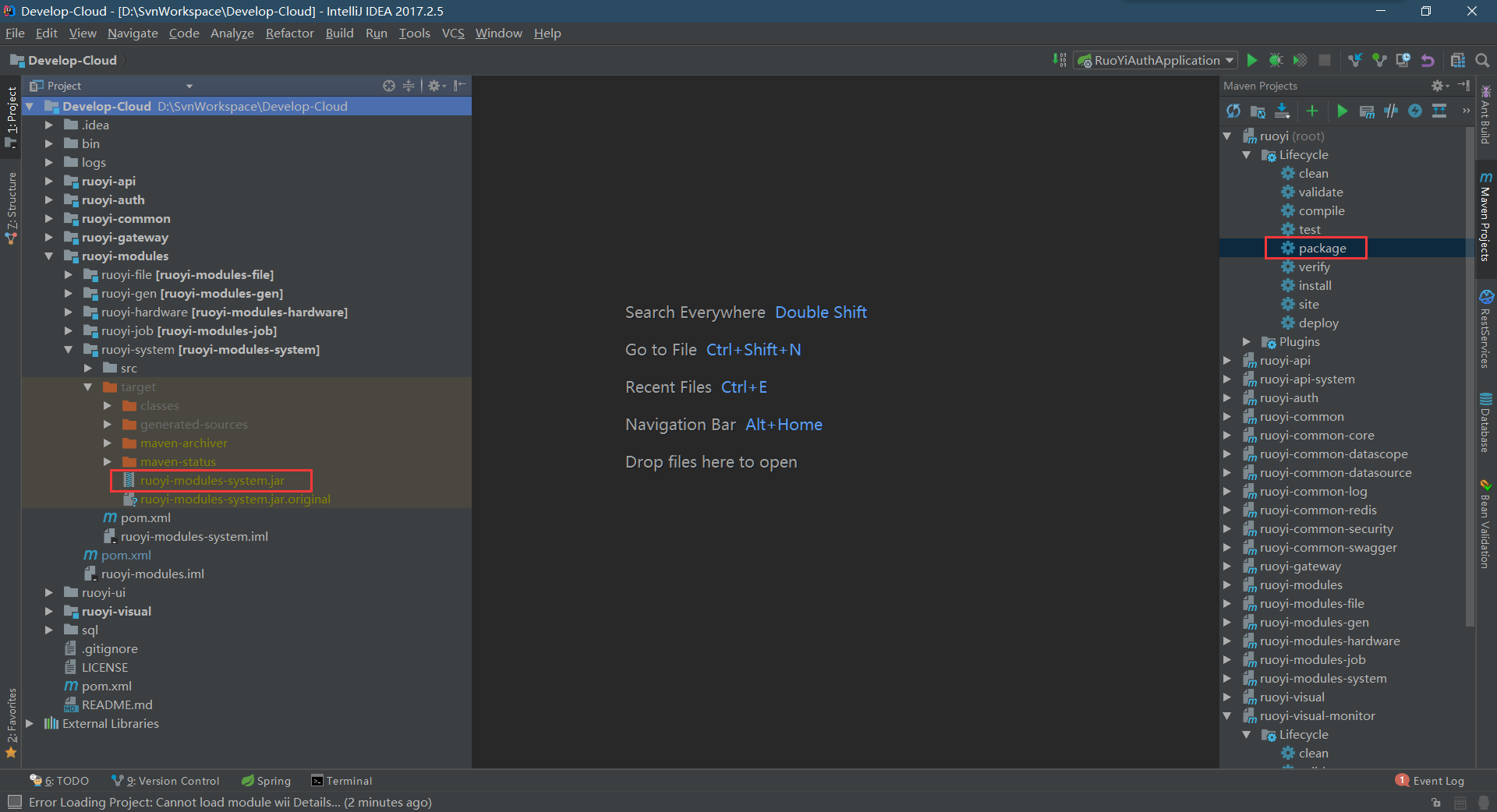
Task: Click the error loading project status message
Action: 230,802
